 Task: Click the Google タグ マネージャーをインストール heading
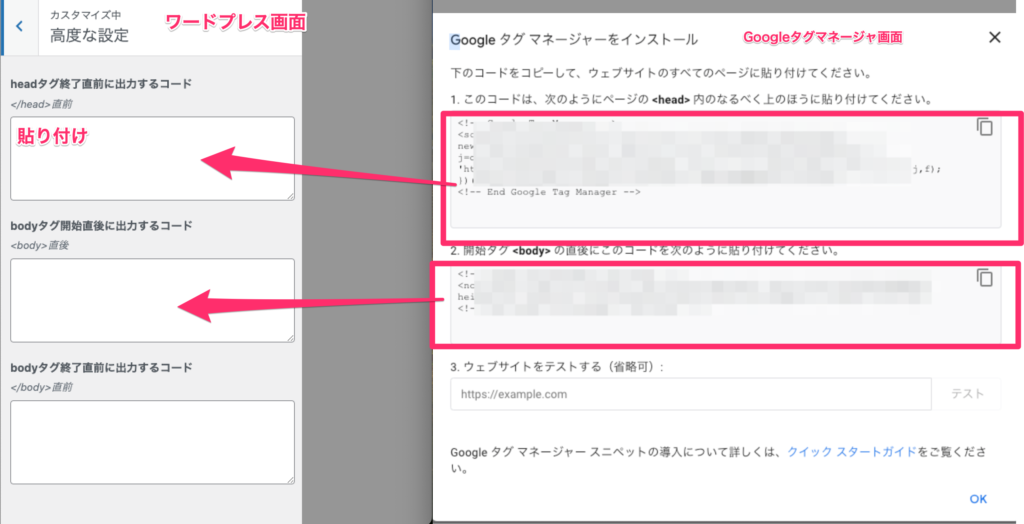(x=574, y=39)
